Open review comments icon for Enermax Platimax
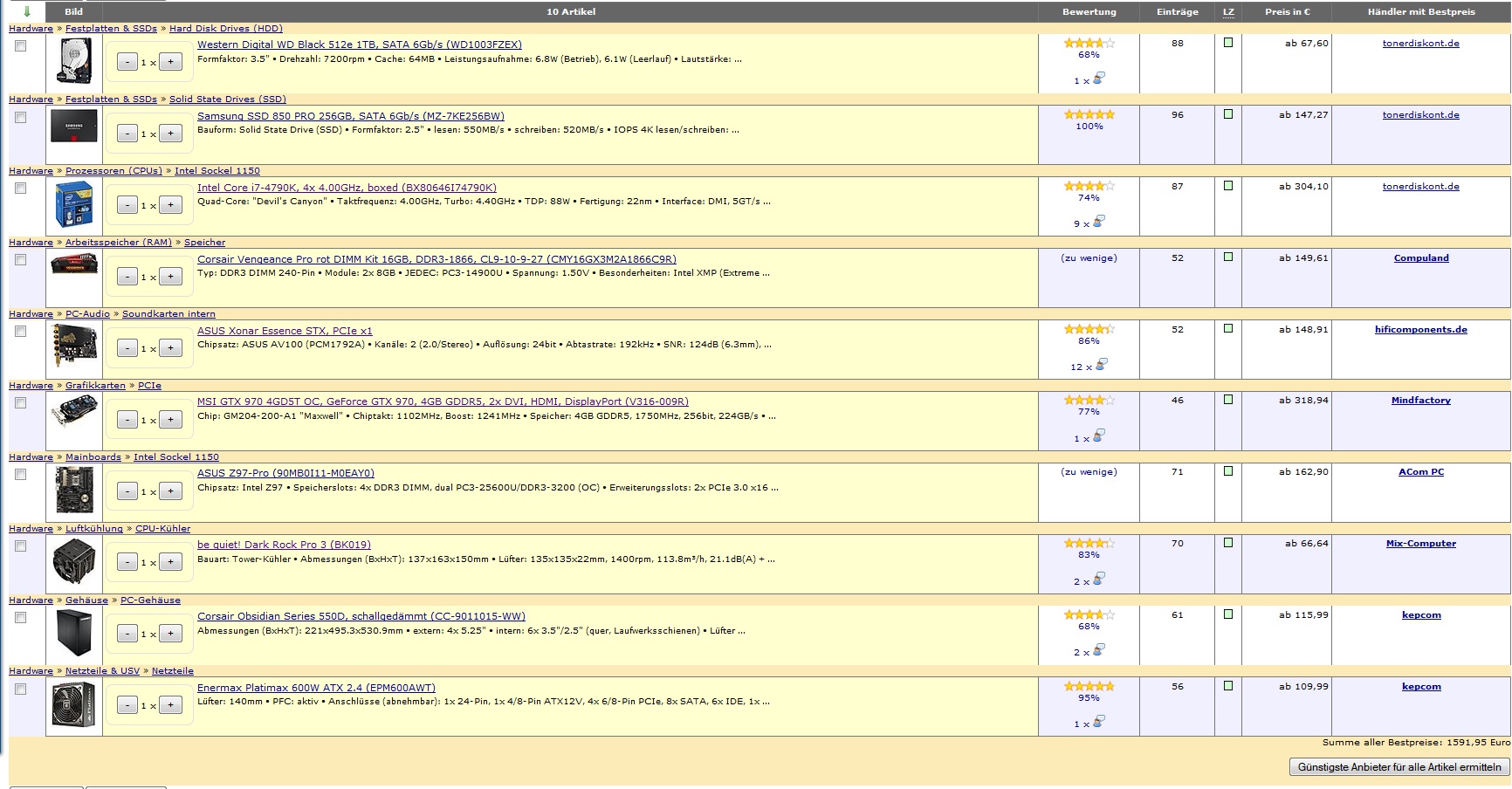This screenshot has height=789, width=1512. point(1098,722)
